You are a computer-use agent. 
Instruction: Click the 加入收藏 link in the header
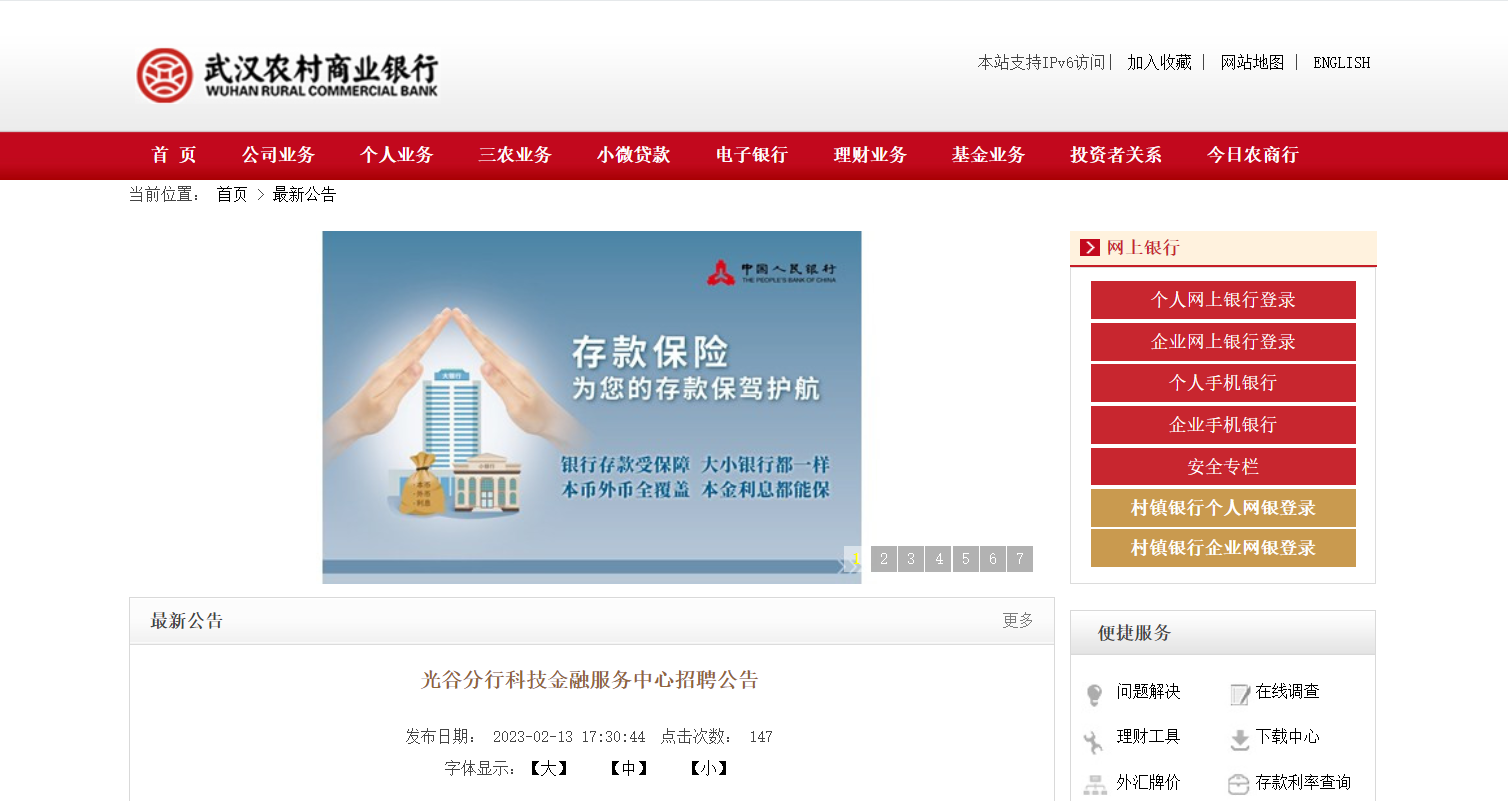[1160, 62]
